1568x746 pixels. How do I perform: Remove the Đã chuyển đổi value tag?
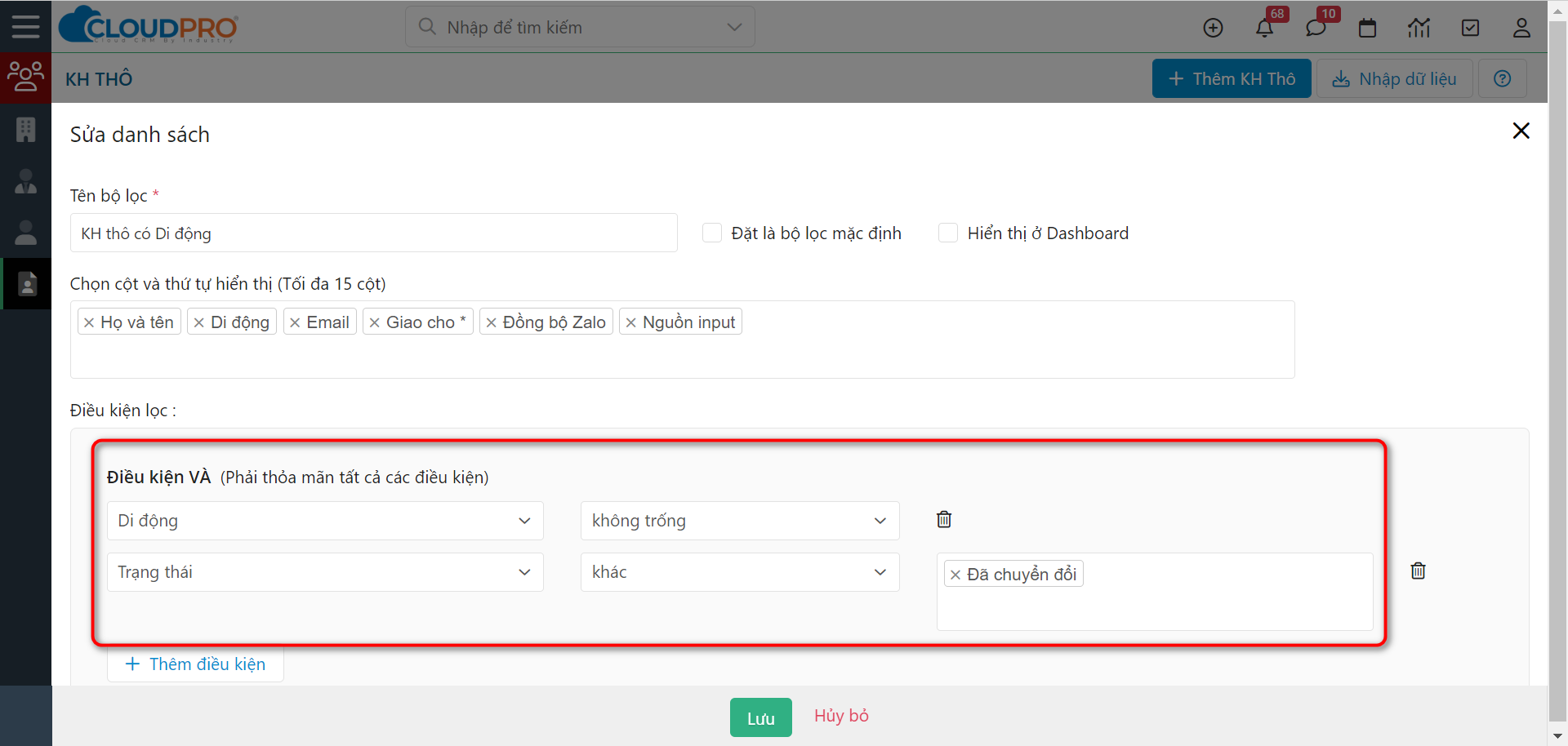point(955,575)
